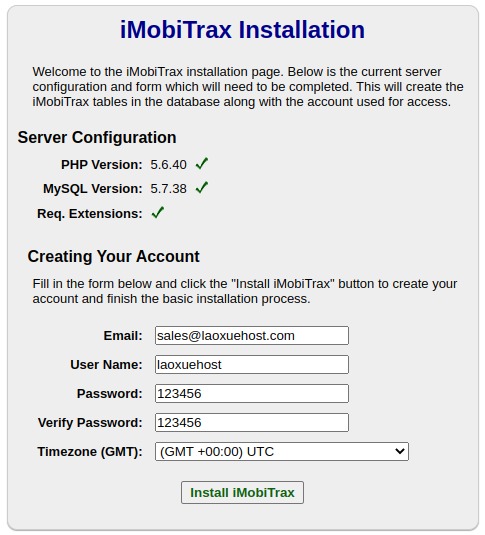This screenshot has height=535, width=485.
Task: Click the Password input field
Action: tap(252, 393)
